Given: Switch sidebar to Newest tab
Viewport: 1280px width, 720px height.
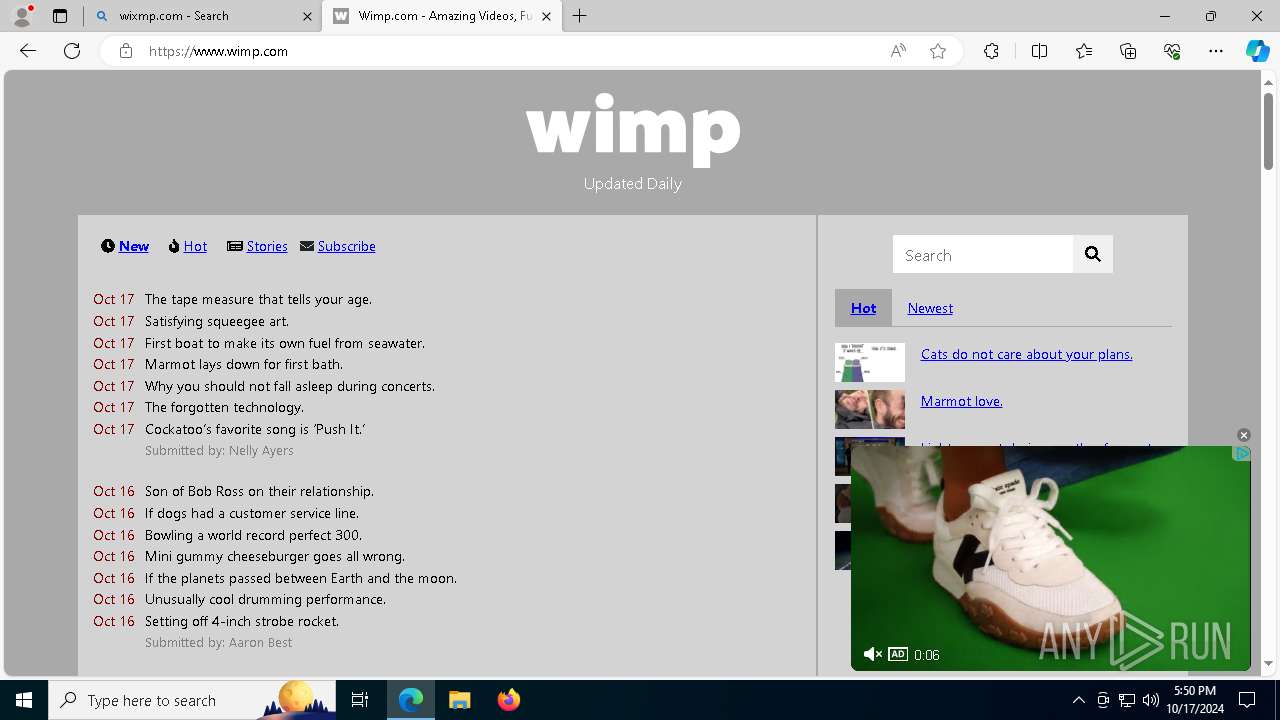Looking at the screenshot, I should coord(930,308).
